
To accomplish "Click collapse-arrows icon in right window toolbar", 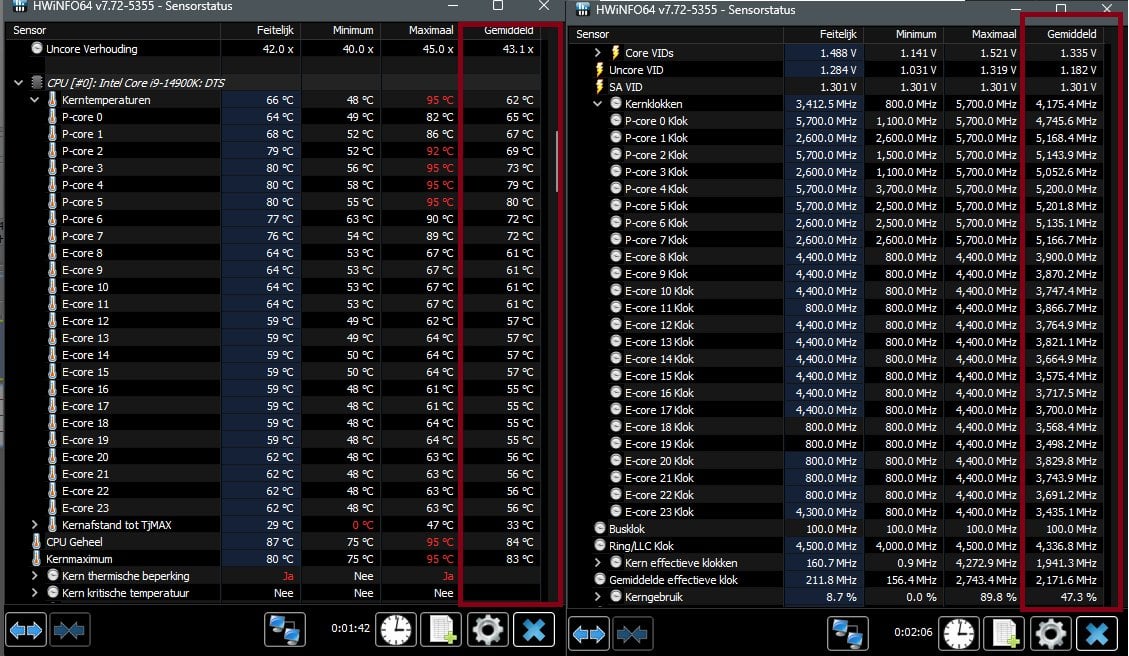I will [x=632, y=634].
